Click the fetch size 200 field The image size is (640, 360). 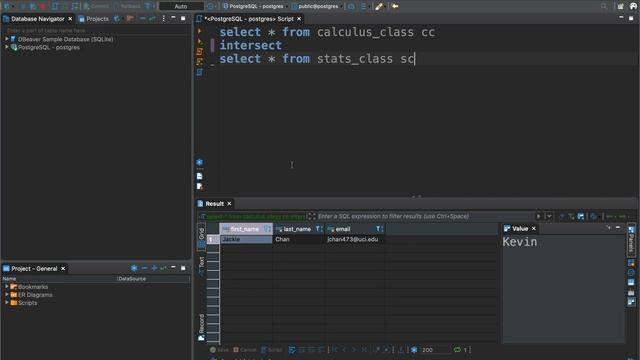(434, 350)
